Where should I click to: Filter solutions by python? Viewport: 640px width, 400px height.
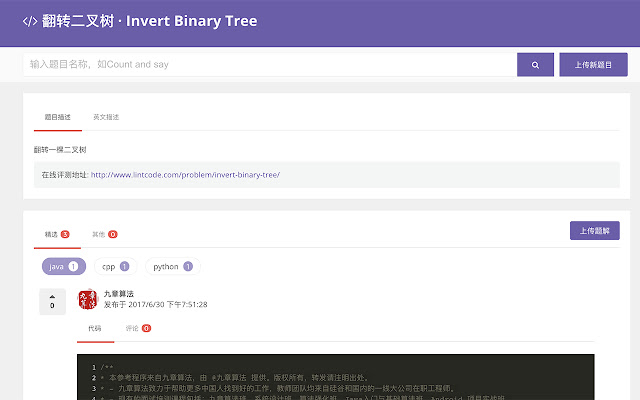(172, 267)
